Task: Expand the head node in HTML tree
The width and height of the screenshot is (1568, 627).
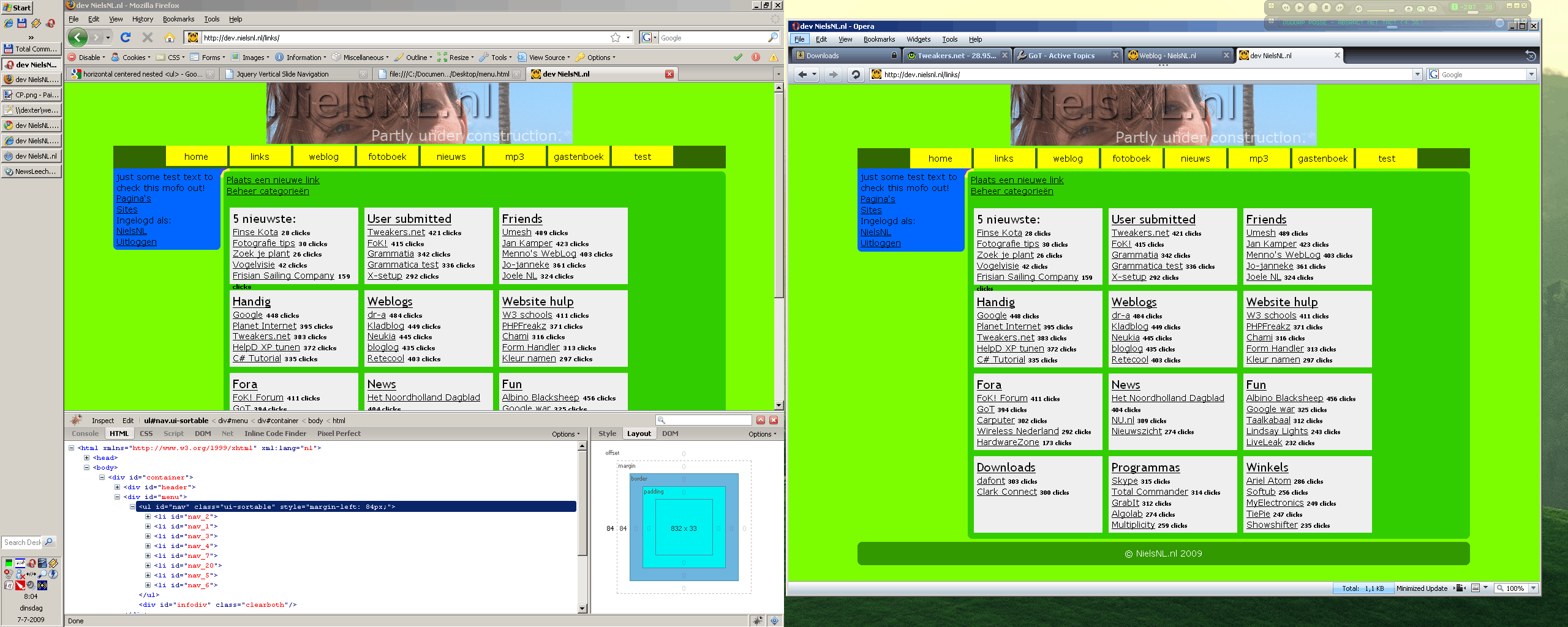Action: (86, 458)
